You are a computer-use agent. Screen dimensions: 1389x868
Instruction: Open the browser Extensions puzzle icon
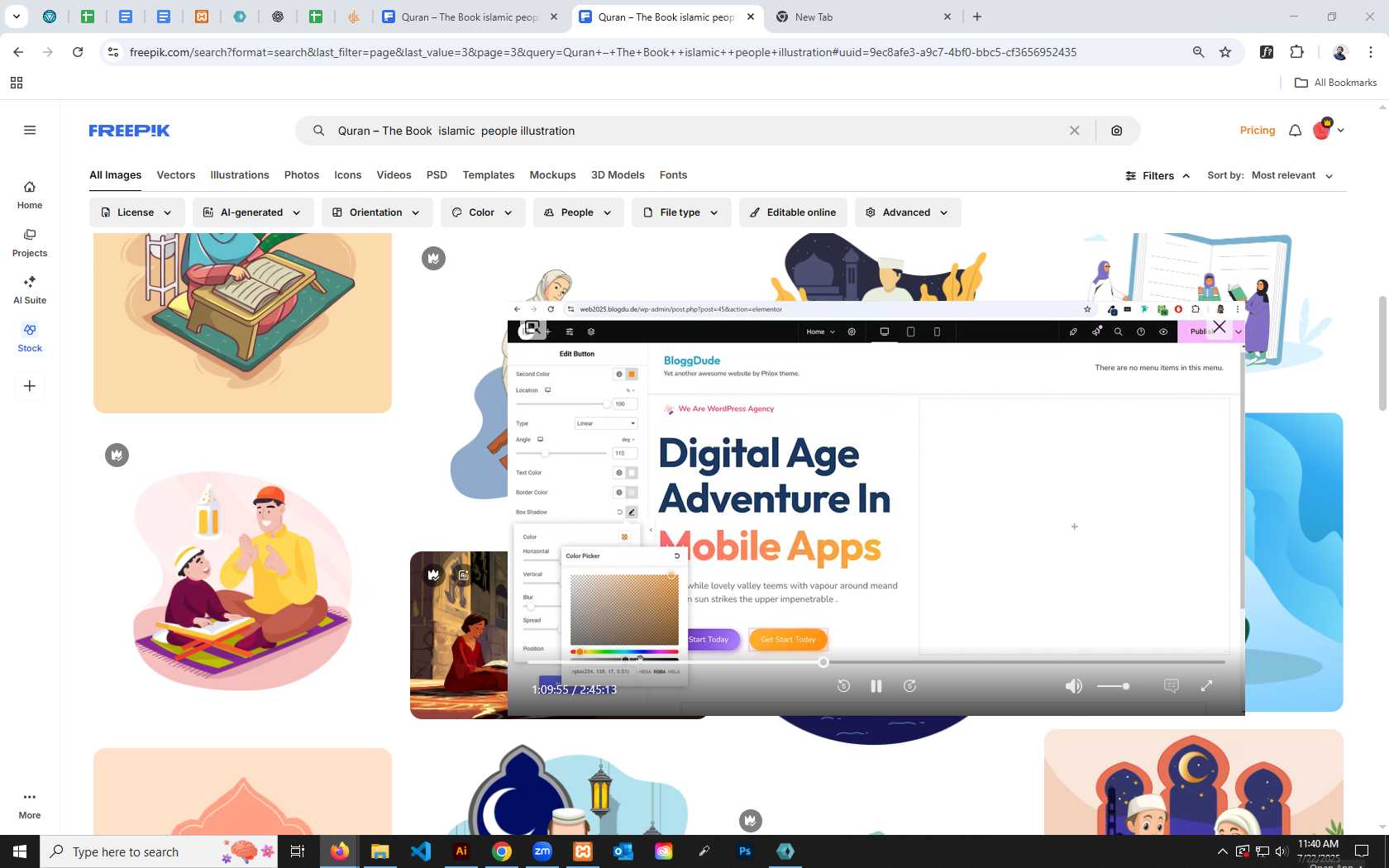click(x=1296, y=52)
